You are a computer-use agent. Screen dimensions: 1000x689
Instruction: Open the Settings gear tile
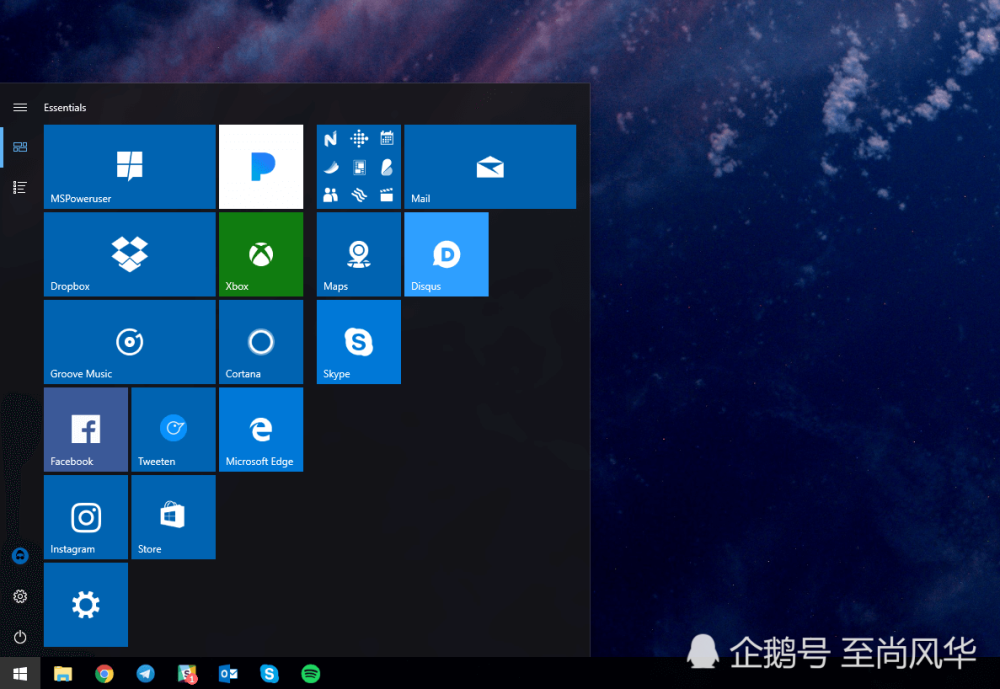(86, 605)
